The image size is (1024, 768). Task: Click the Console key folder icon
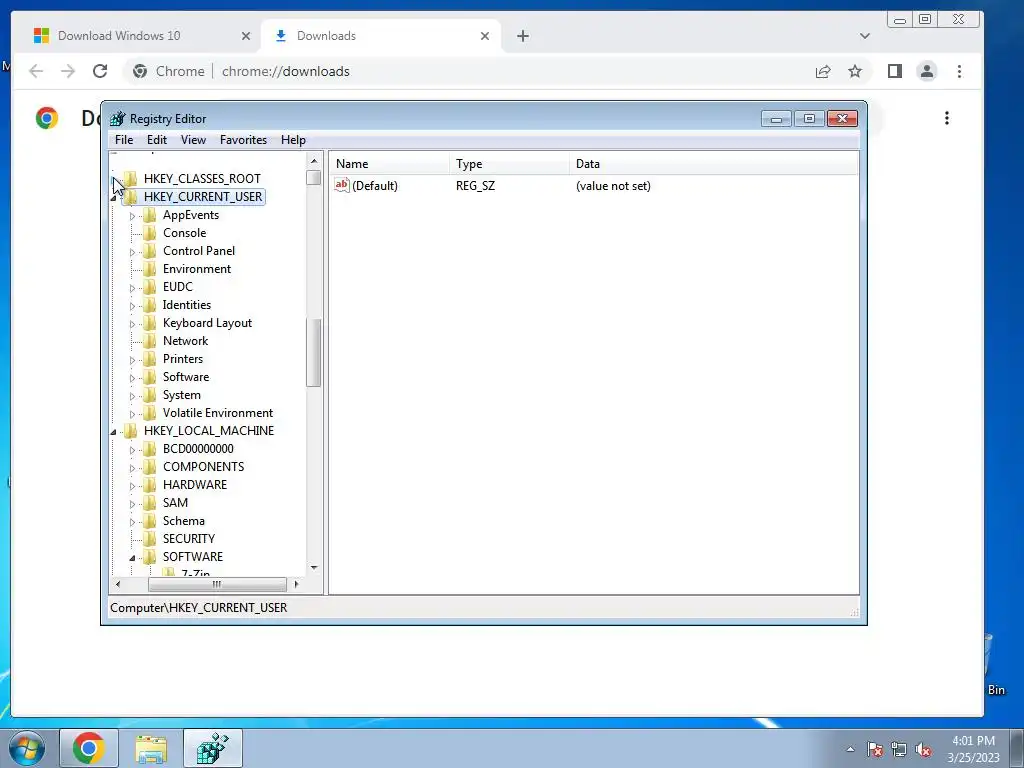[x=150, y=233]
